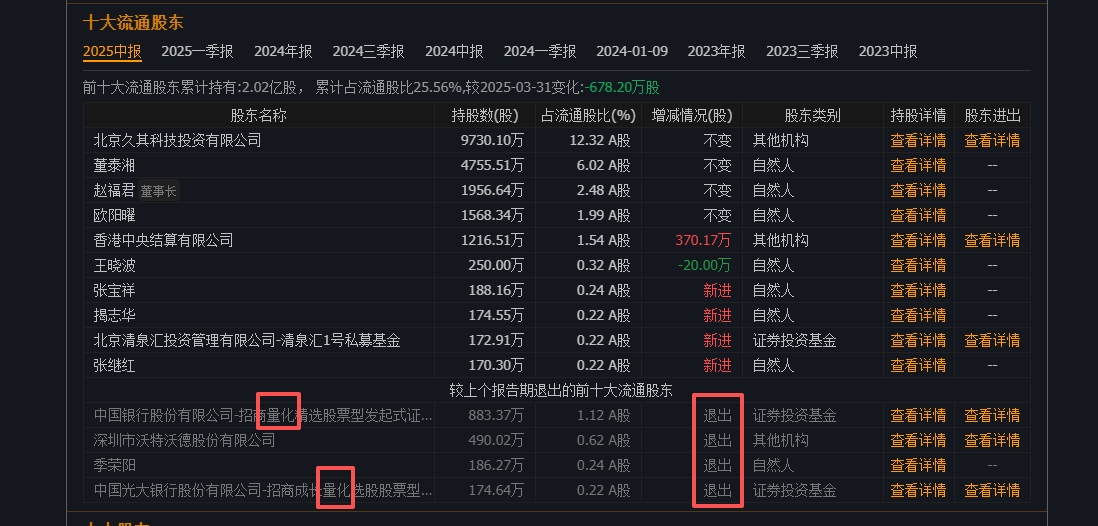This screenshot has width=1098, height=526.
Task: Select the 2024一季报 tab
Action: click(x=540, y=51)
